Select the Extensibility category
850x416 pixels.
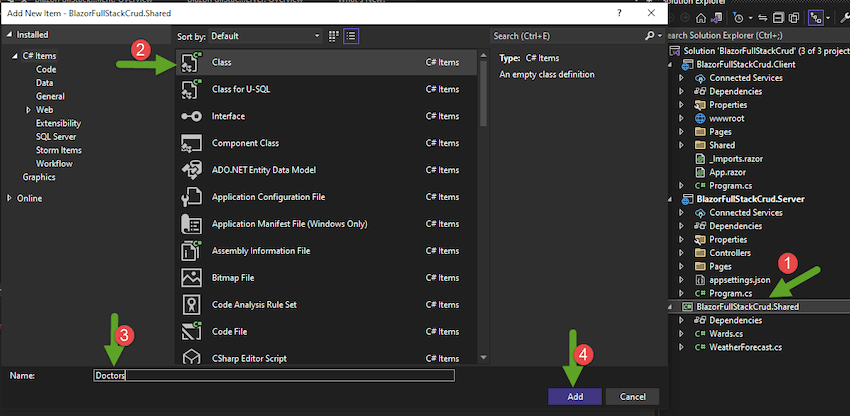[x=59, y=123]
